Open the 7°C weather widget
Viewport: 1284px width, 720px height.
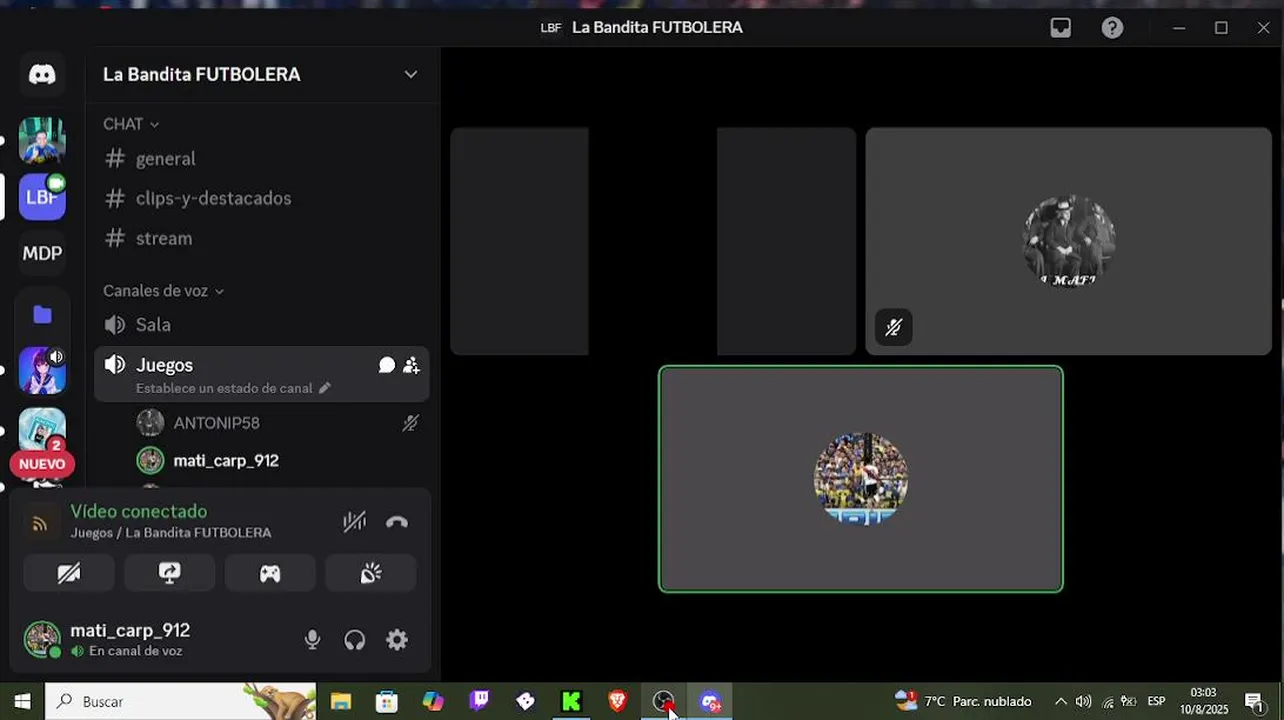(963, 702)
